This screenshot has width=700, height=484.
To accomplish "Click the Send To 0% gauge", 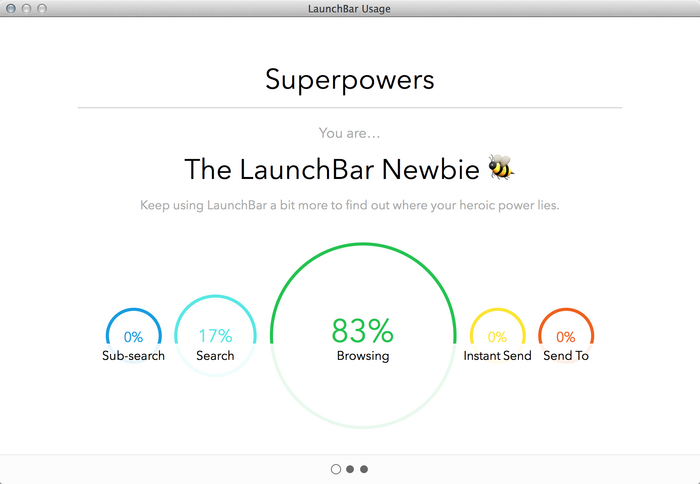I will (x=566, y=337).
